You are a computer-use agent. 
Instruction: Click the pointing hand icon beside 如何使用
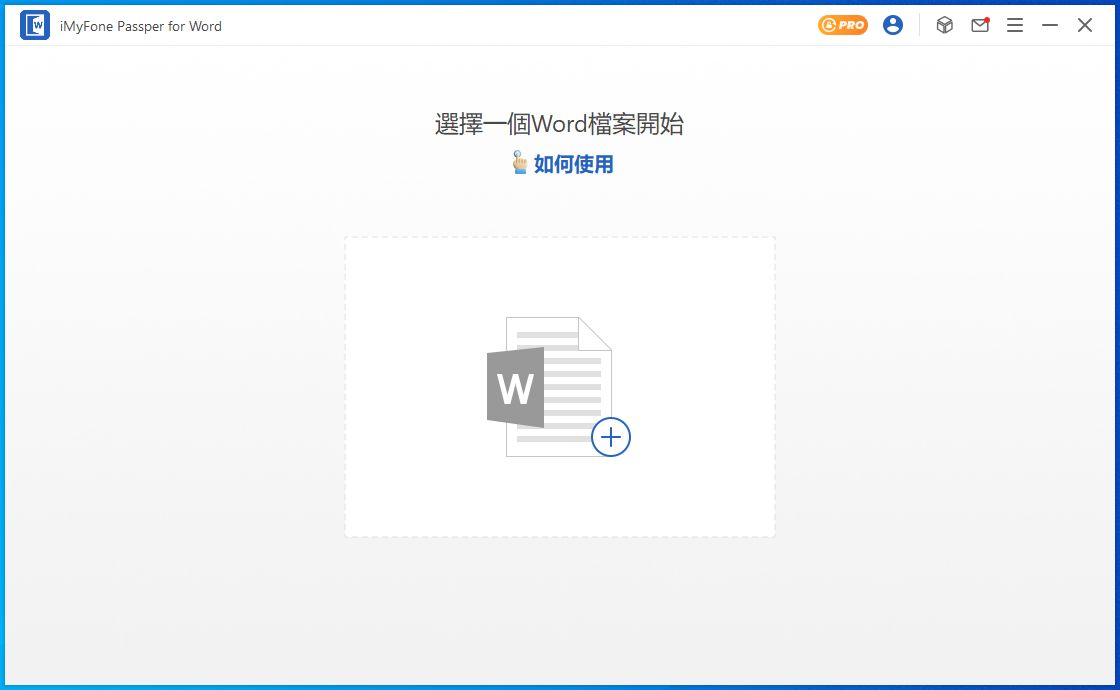519,163
